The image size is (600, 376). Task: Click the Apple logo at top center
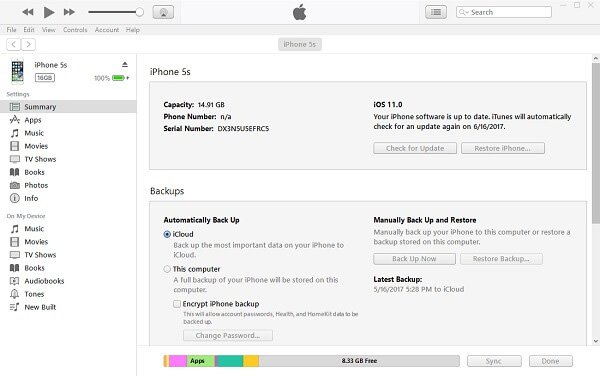(x=300, y=12)
